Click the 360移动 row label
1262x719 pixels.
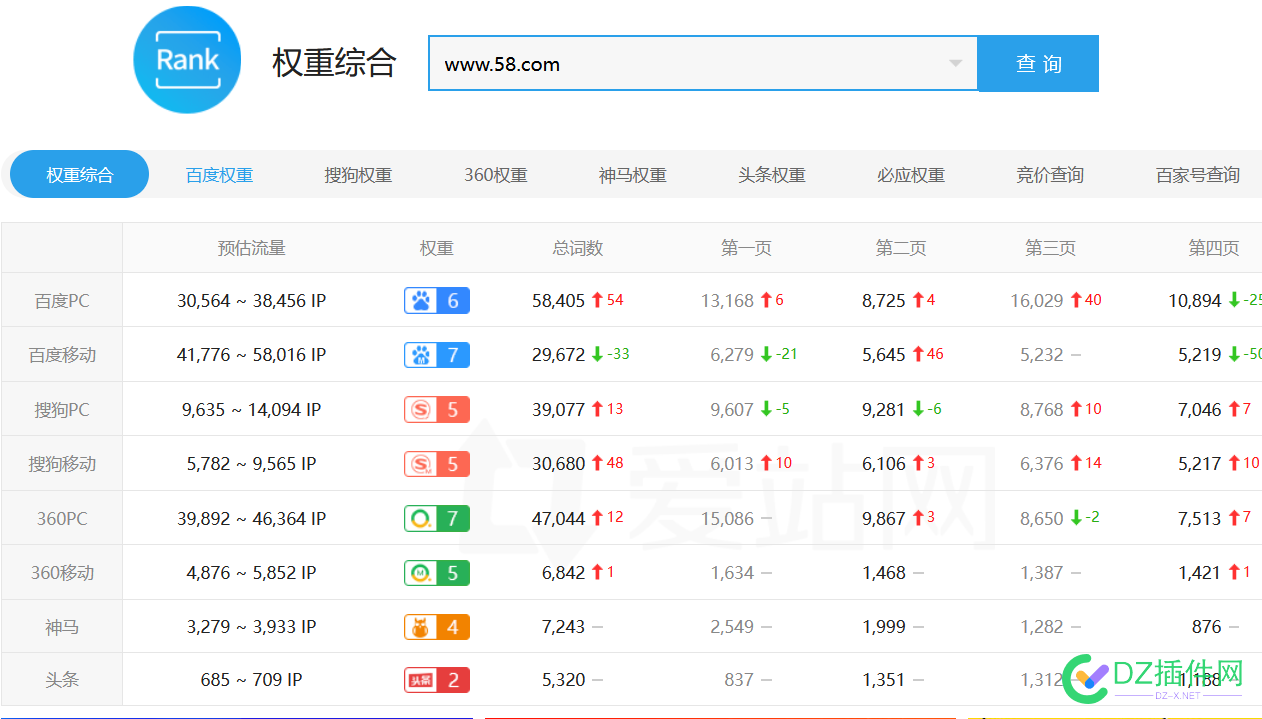pos(62,573)
